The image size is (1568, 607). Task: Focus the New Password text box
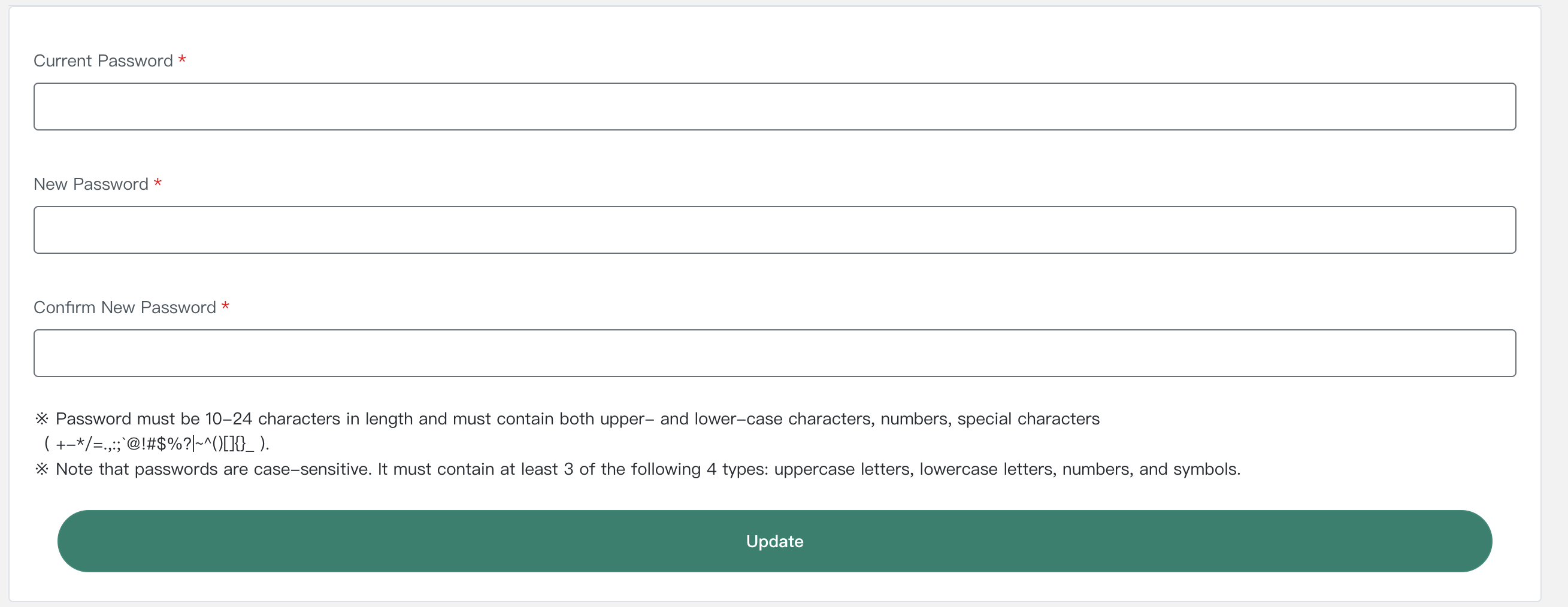click(x=774, y=230)
